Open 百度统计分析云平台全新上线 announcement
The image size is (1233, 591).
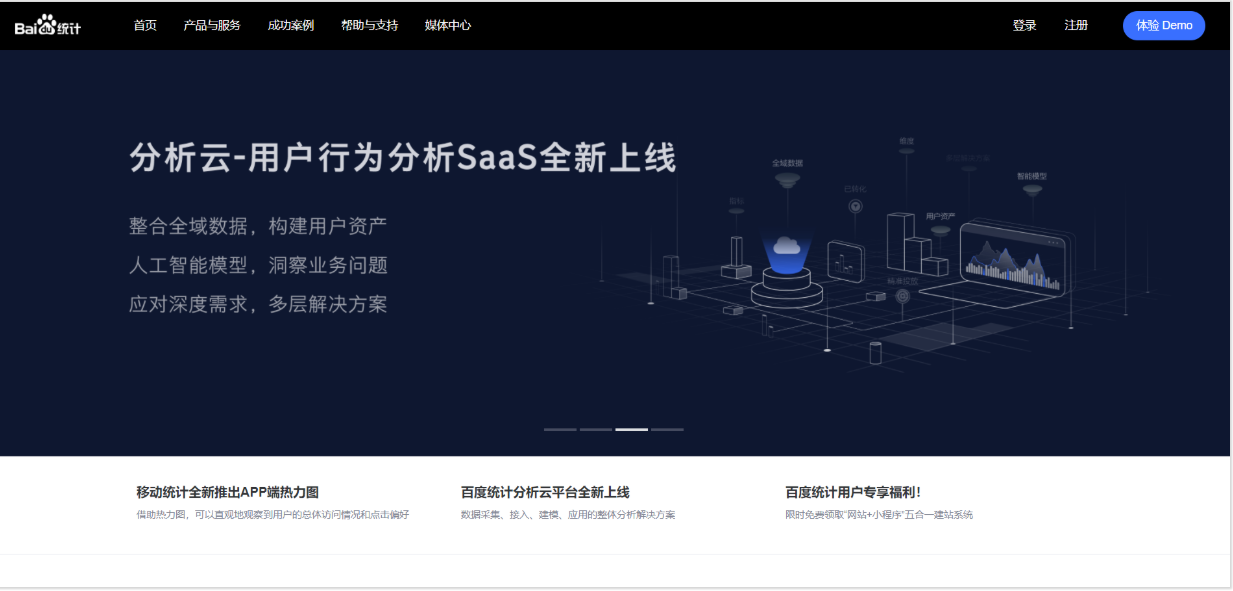coord(545,492)
